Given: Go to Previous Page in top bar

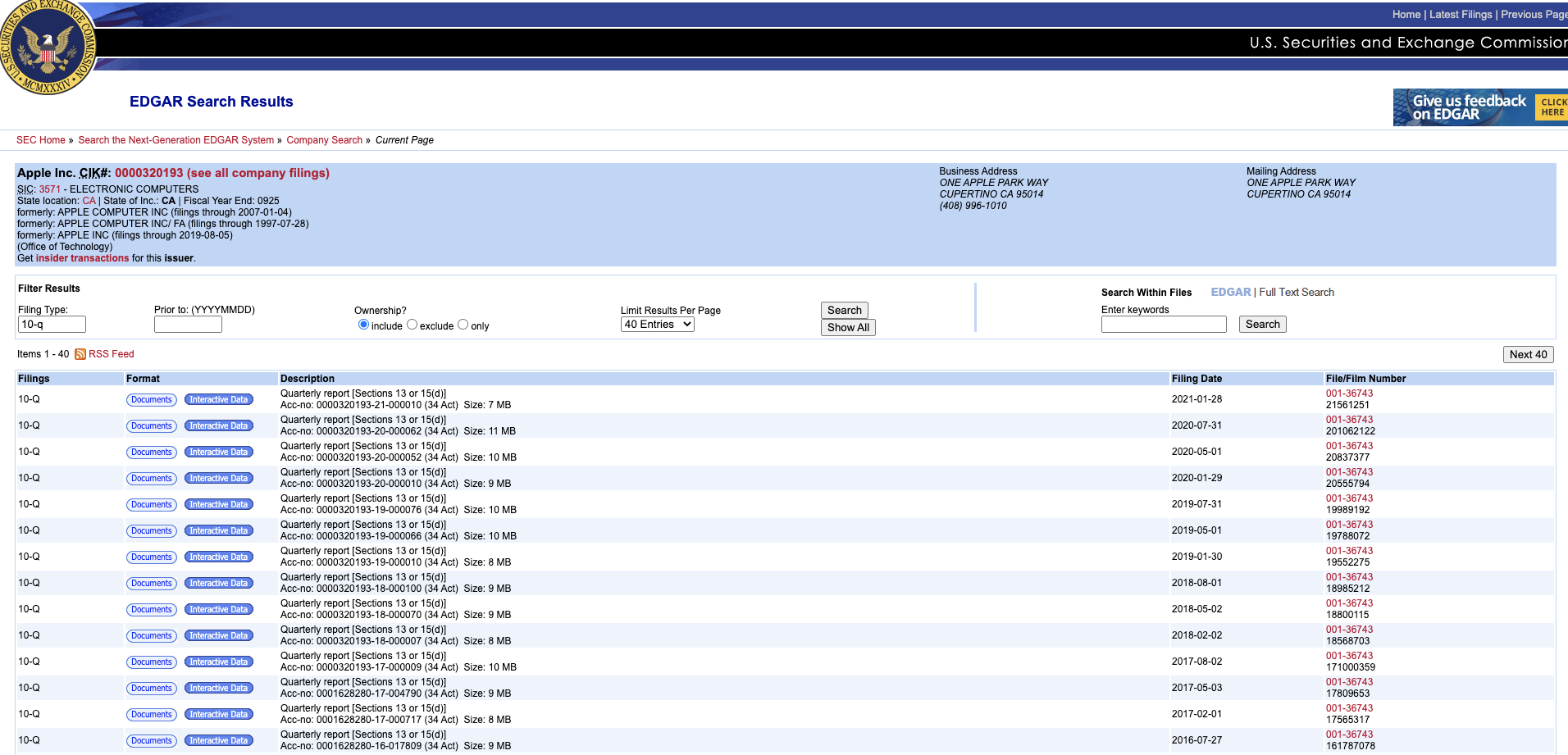Looking at the screenshot, I should click(1534, 15).
